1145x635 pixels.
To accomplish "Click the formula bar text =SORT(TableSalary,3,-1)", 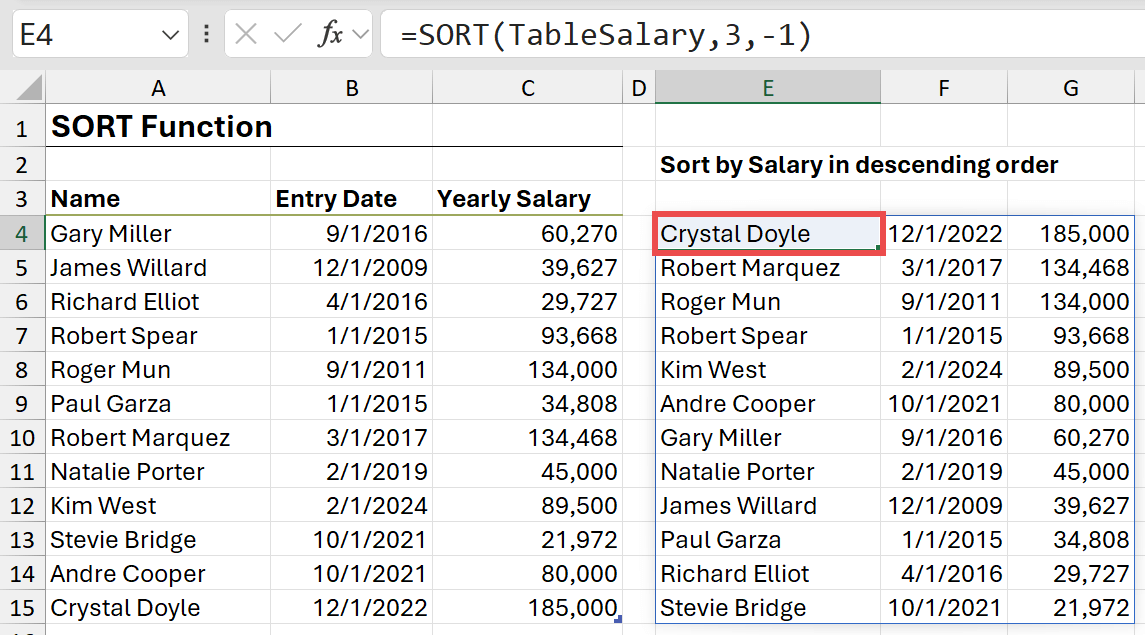I will pos(605,35).
